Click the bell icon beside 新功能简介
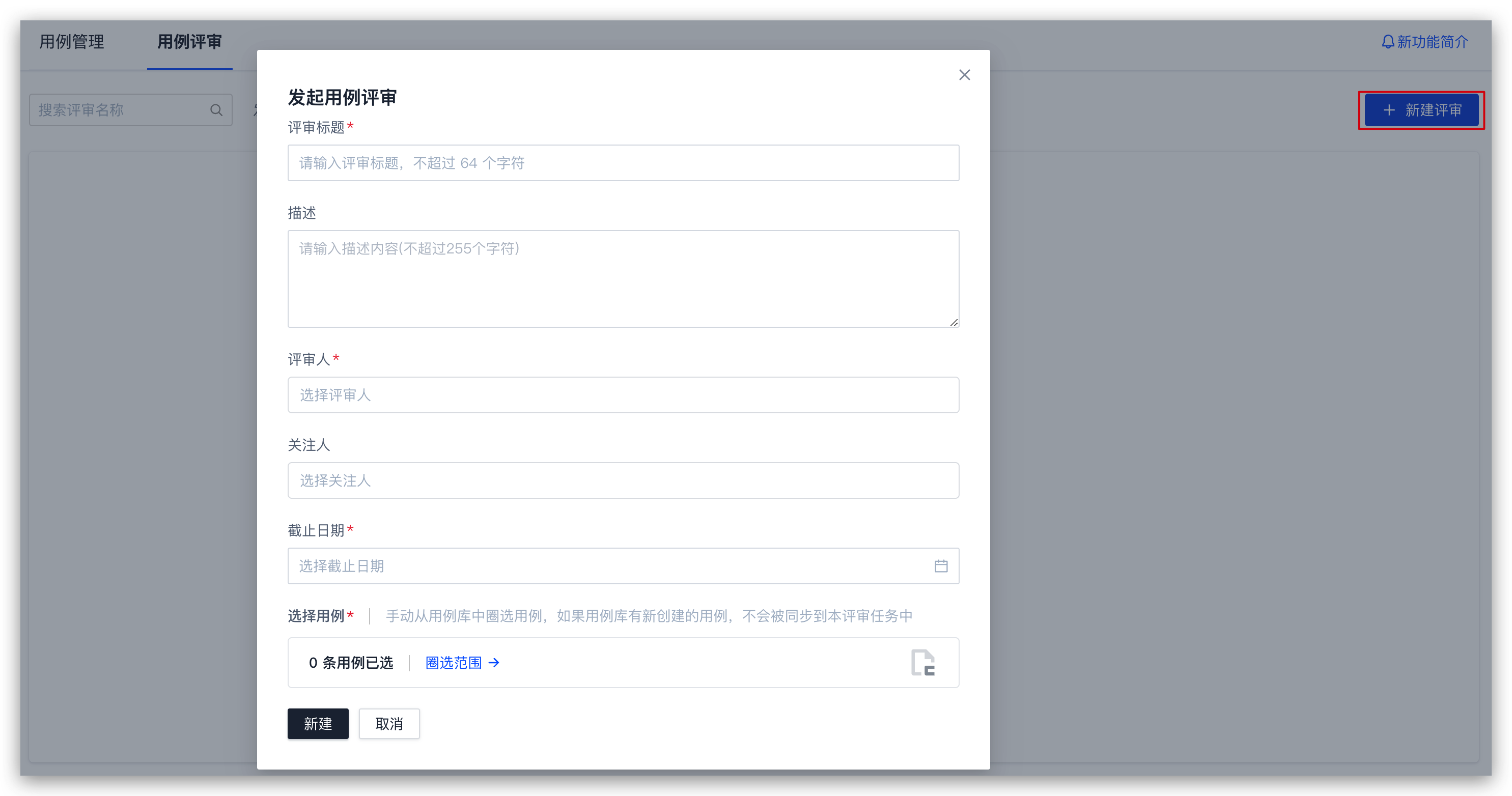This screenshot has width=1512, height=796. (x=1388, y=42)
